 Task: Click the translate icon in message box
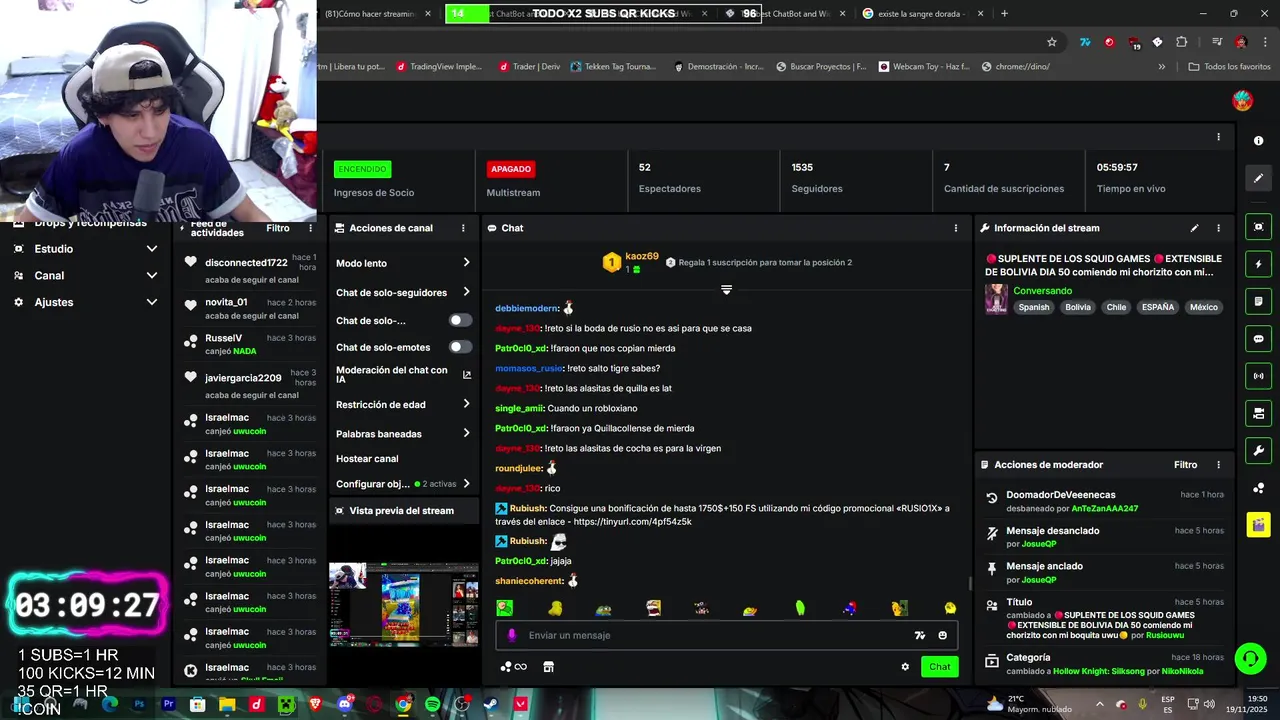click(x=920, y=635)
